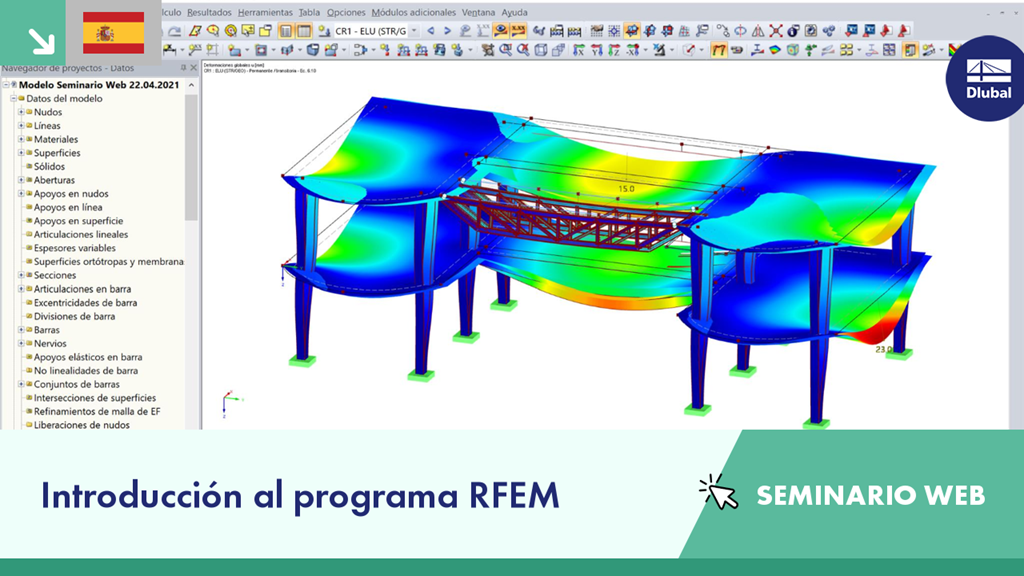Screen dimensions: 1024x576
Task: Pin the project navigator panel
Action: 184,68
